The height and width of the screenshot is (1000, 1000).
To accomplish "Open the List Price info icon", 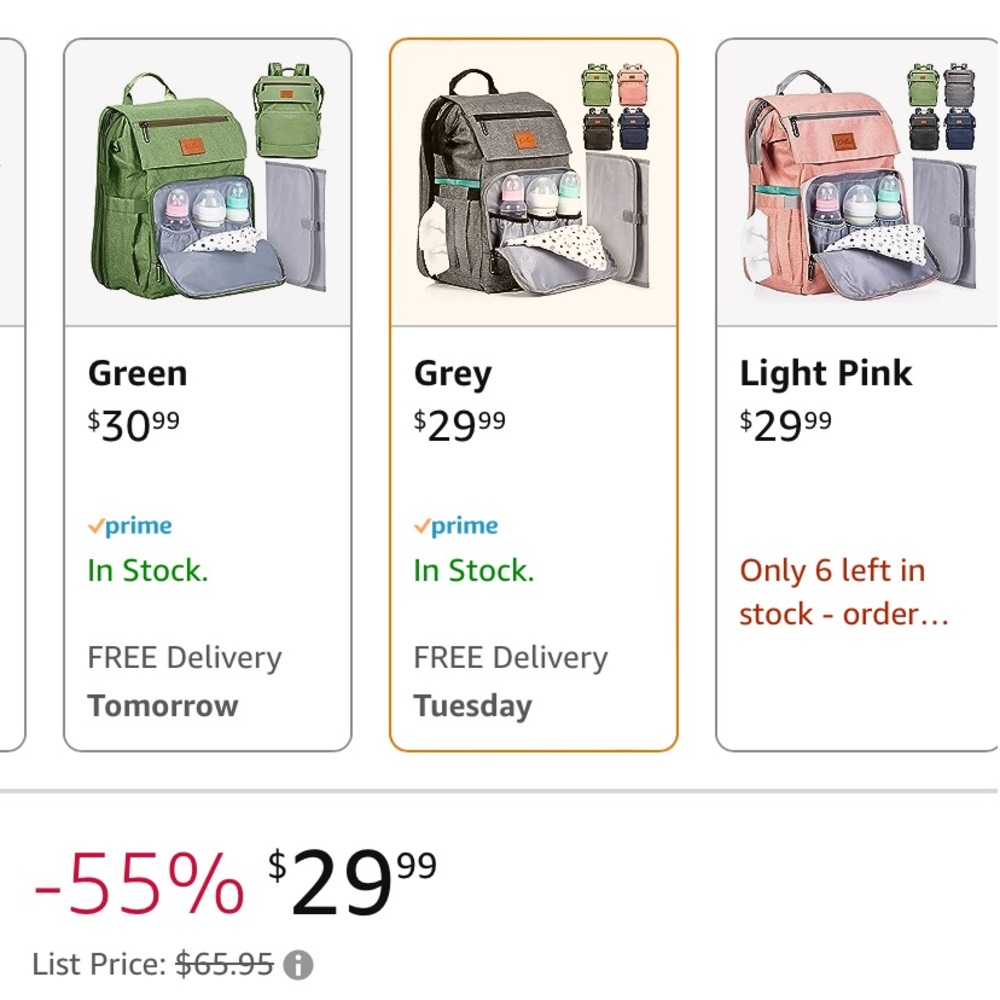I will coord(299,964).
